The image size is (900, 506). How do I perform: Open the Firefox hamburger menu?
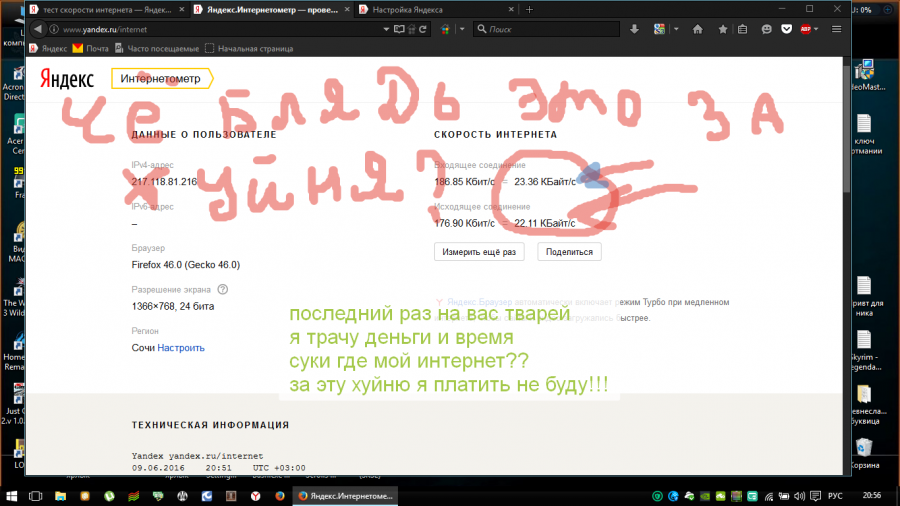[x=836, y=29]
